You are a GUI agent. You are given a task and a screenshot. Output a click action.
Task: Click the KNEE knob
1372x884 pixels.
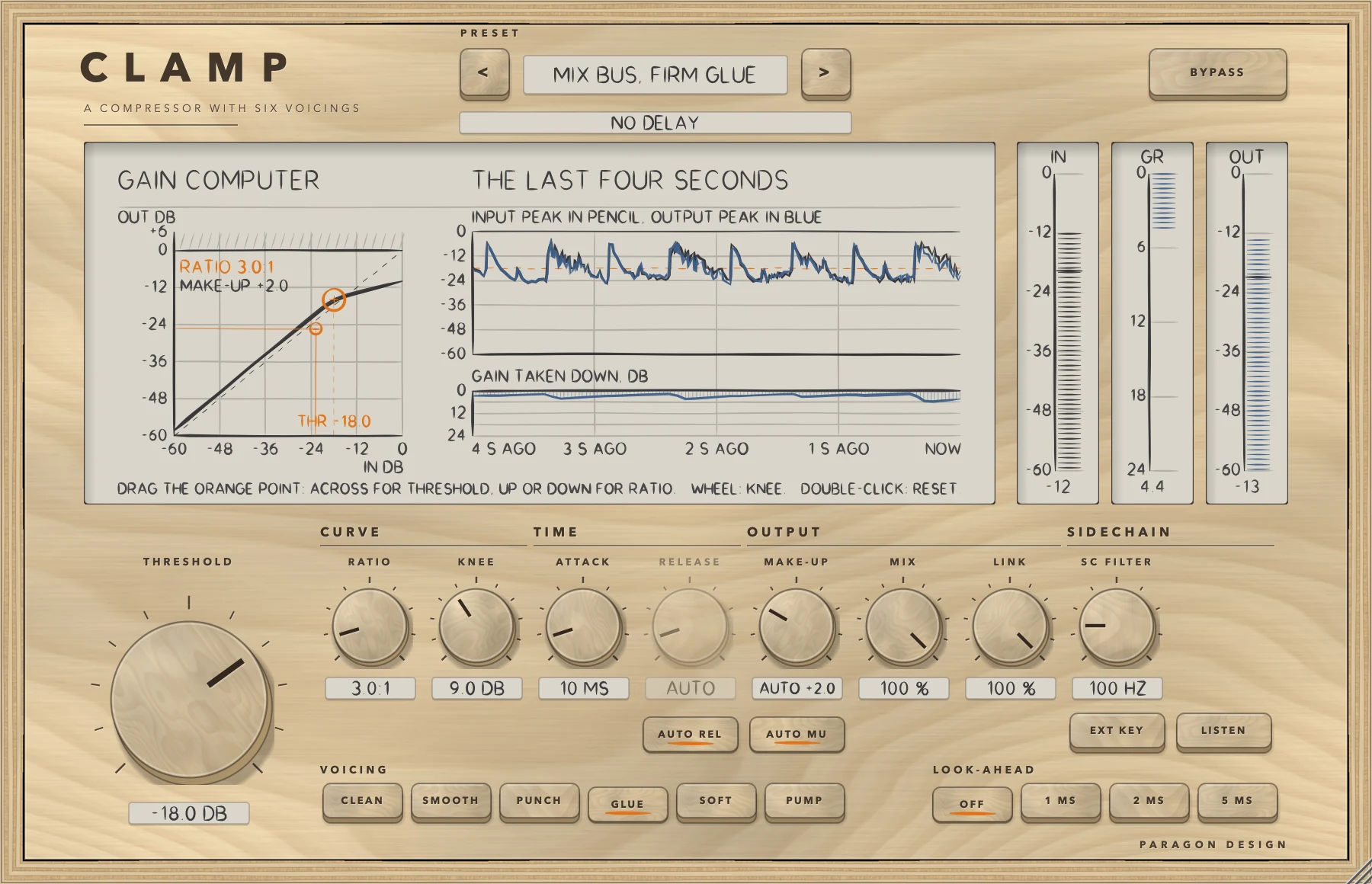click(x=476, y=627)
